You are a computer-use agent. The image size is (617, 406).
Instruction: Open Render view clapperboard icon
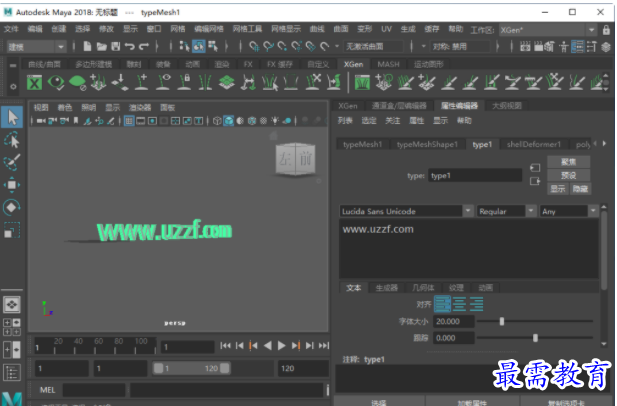[x=525, y=46]
